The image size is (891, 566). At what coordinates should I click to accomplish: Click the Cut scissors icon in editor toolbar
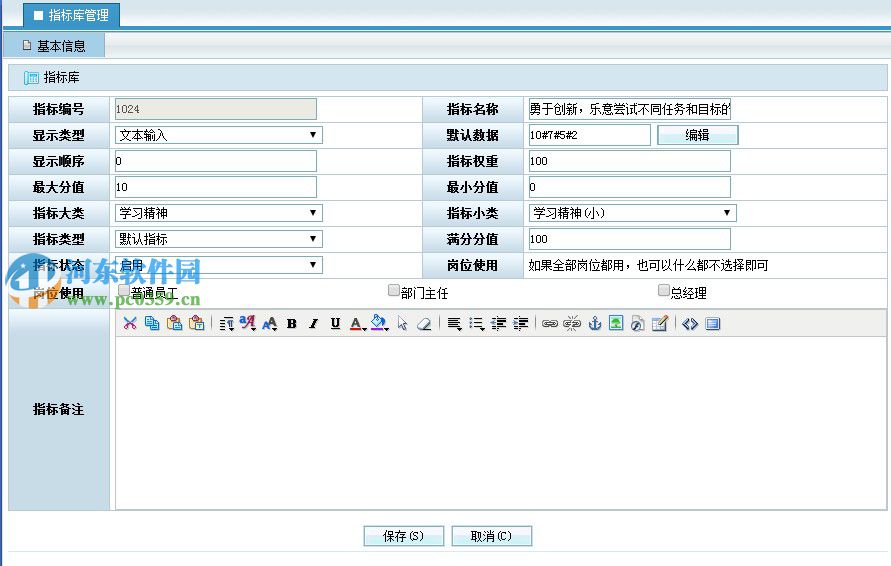tap(130, 323)
